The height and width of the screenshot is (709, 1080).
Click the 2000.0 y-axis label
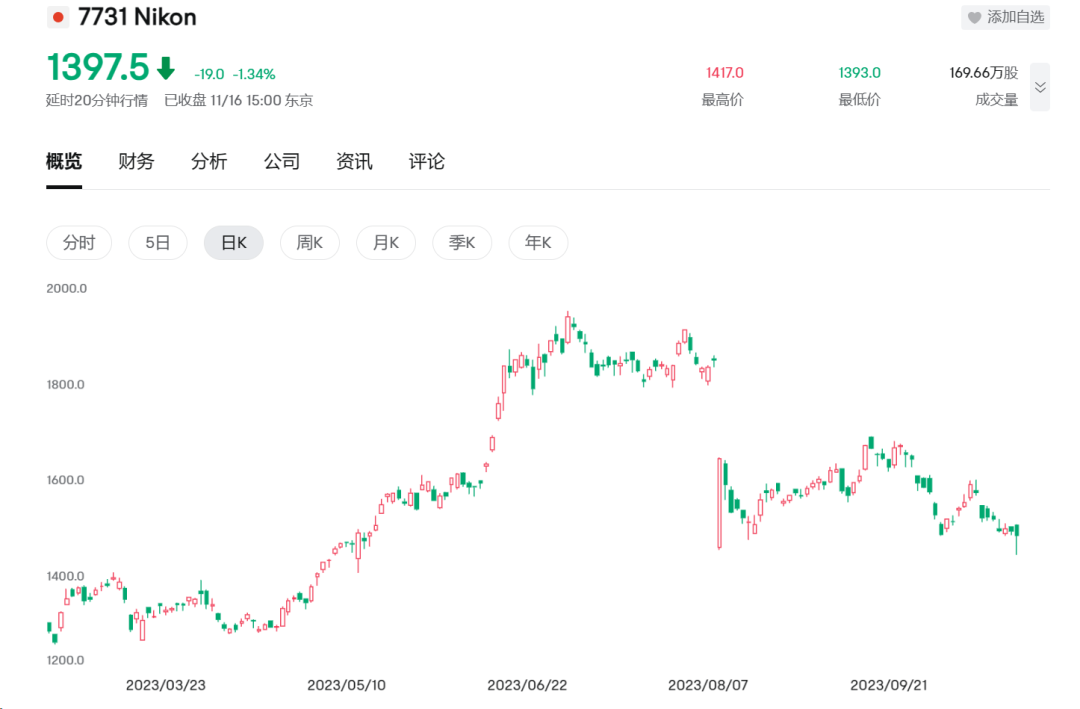pyautogui.click(x=67, y=289)
